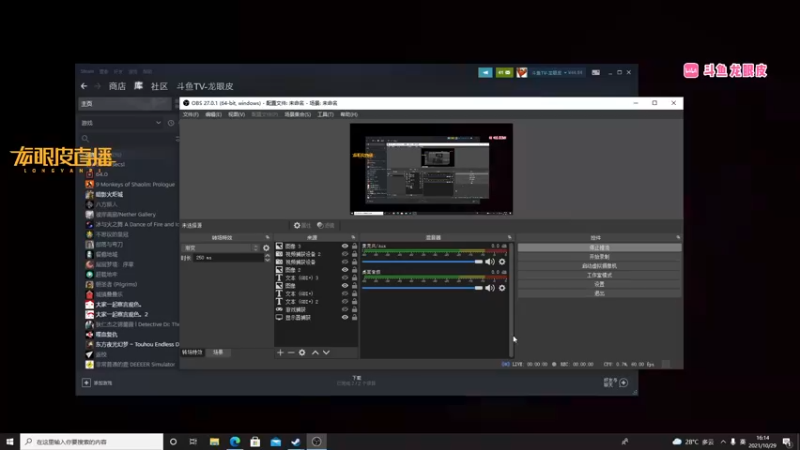800x450 pixels.
Task: Open the OBS 帮助(H) menu
Action: coord(349,115)
